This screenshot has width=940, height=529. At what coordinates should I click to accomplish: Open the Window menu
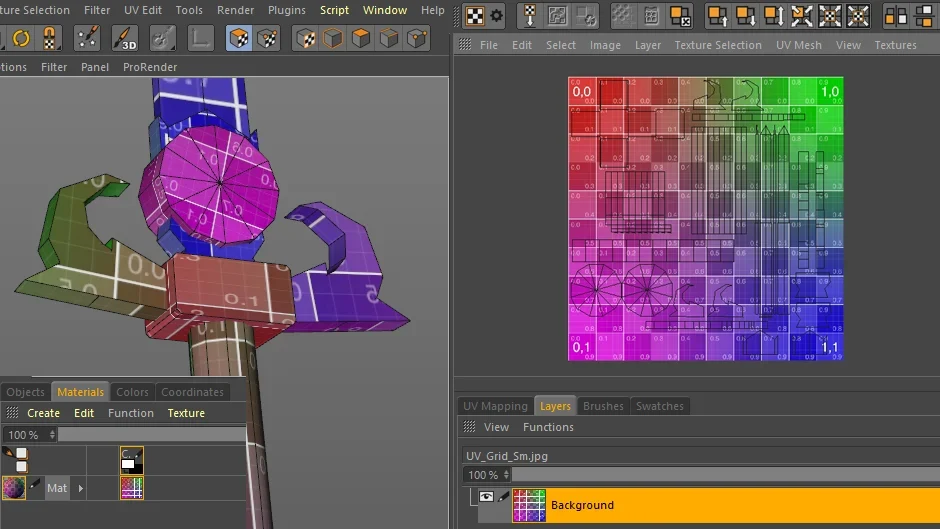pyautogui.click(x=385, y=10)
